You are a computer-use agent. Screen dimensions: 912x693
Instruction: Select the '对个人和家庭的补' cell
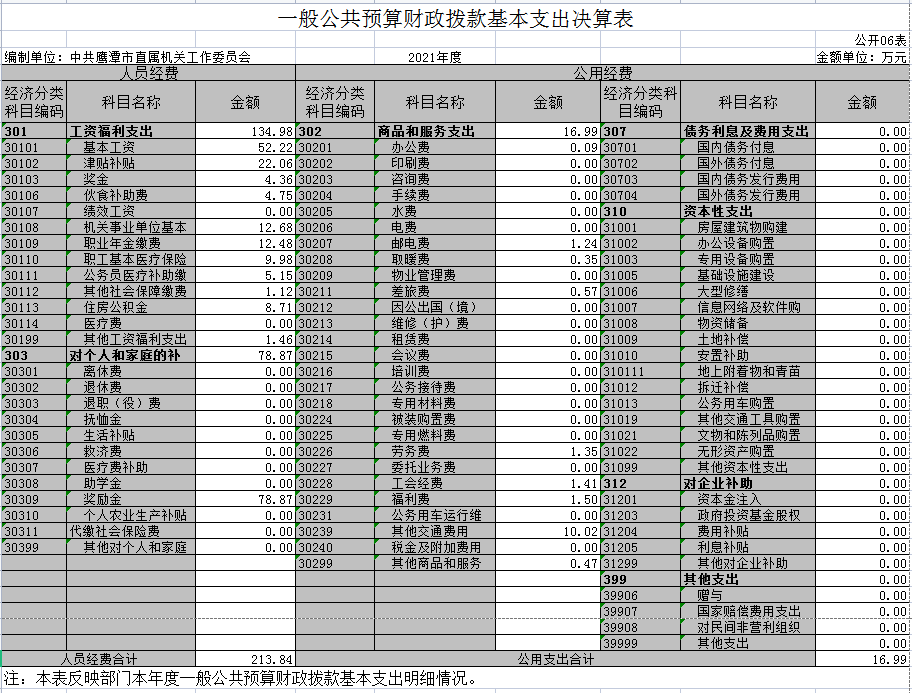click(x=131, y=355)
